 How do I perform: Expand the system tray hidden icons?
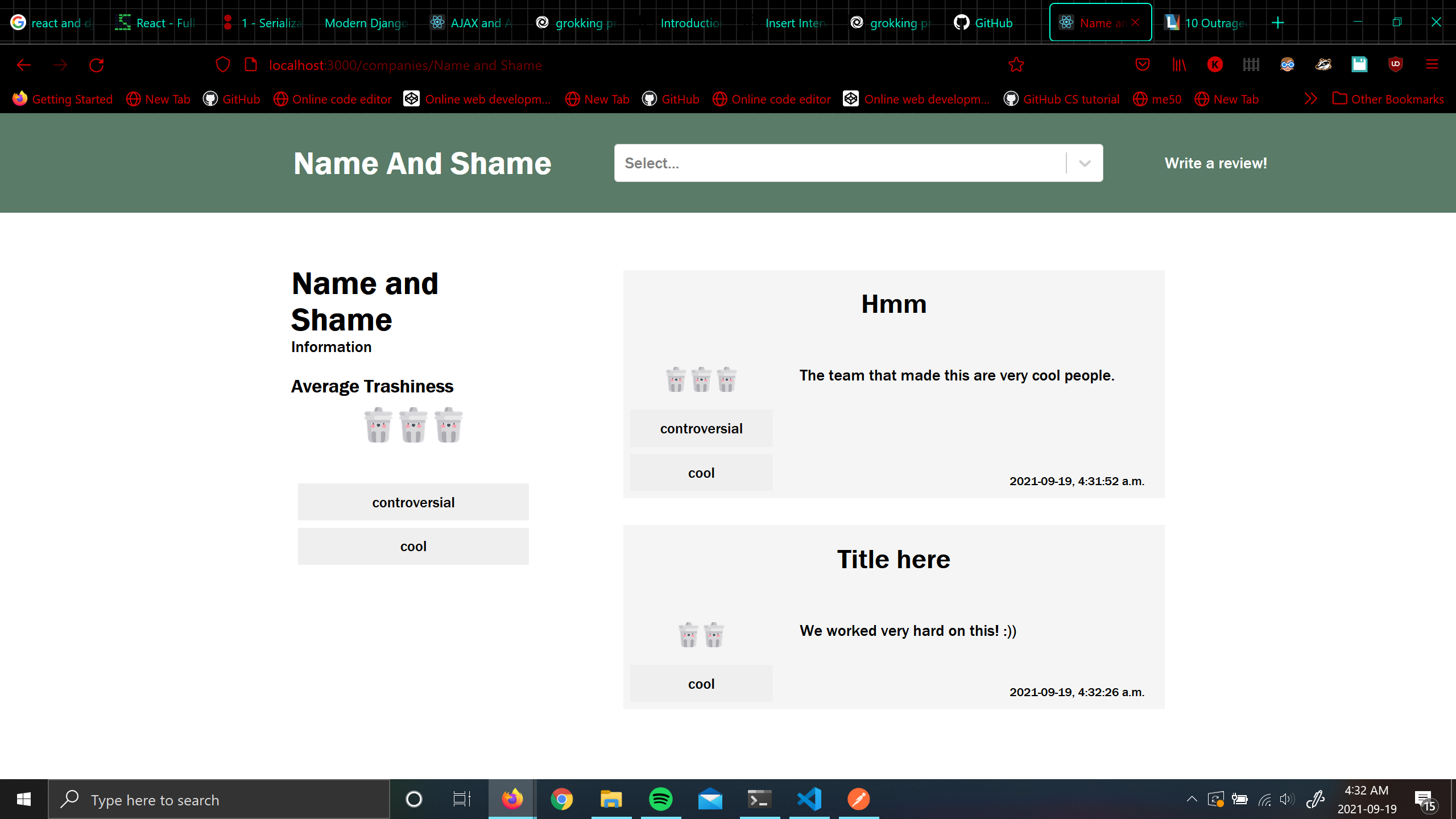(1192, 799)
